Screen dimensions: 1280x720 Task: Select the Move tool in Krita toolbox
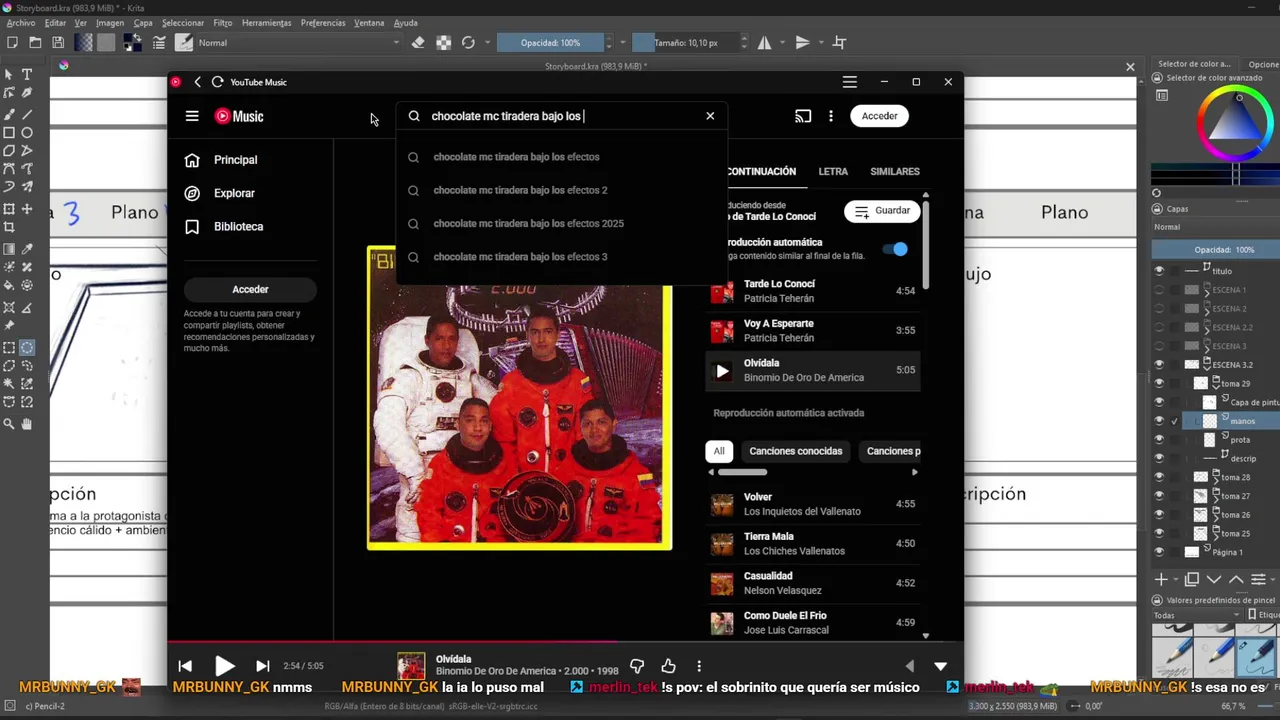pyautogui.click(x=27, y=209)
